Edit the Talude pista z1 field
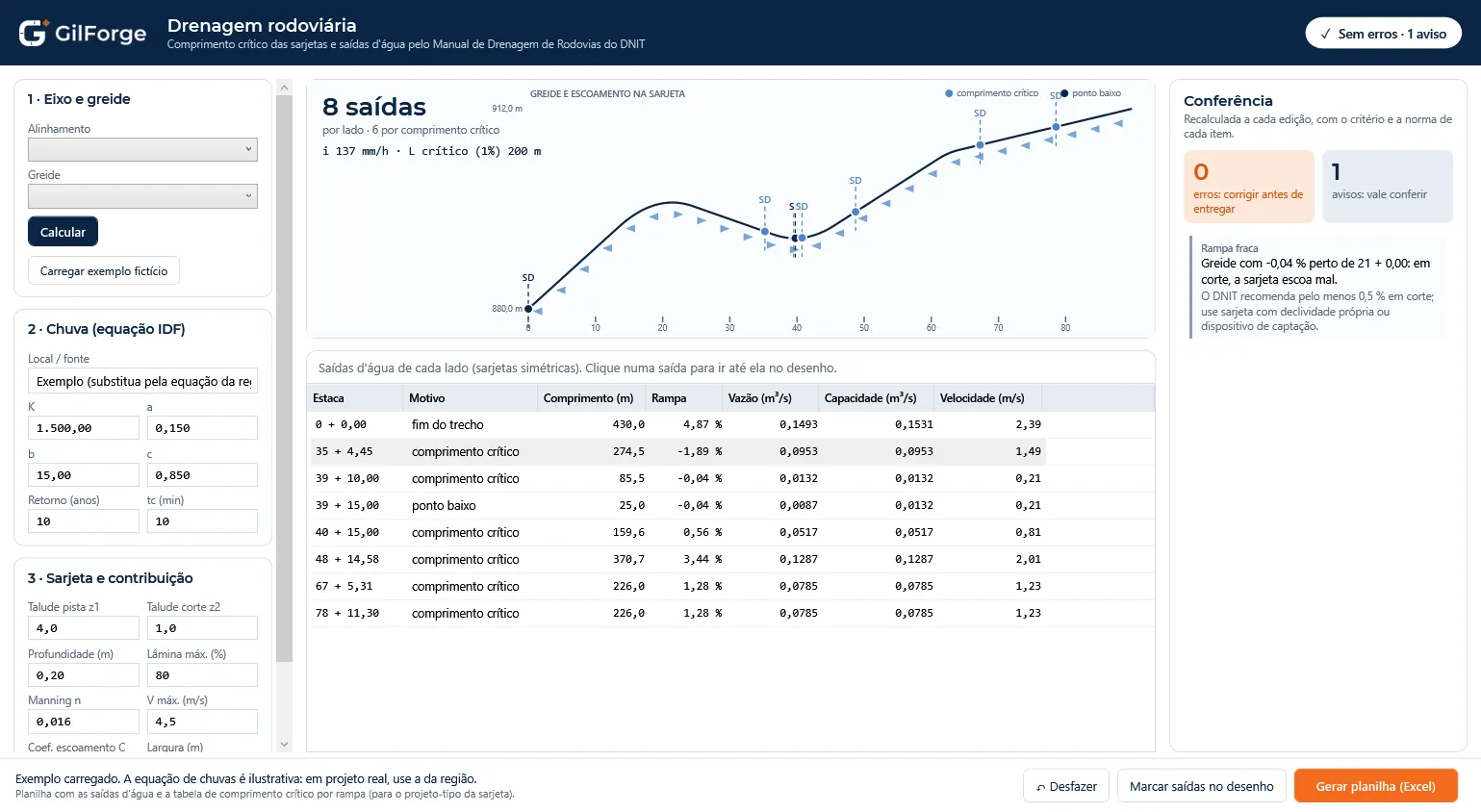 84,628
